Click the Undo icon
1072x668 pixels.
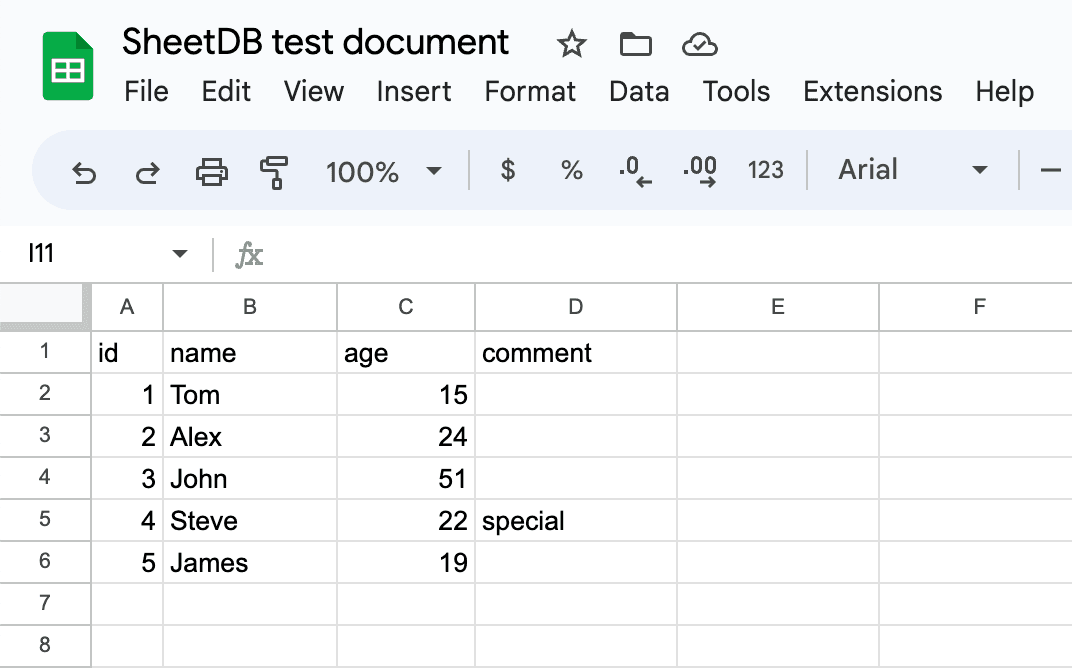pos(85,170)
